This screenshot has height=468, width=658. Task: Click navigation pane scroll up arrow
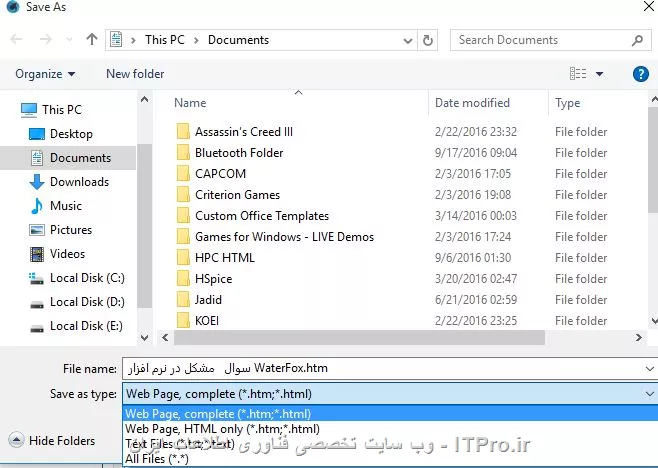144,99
